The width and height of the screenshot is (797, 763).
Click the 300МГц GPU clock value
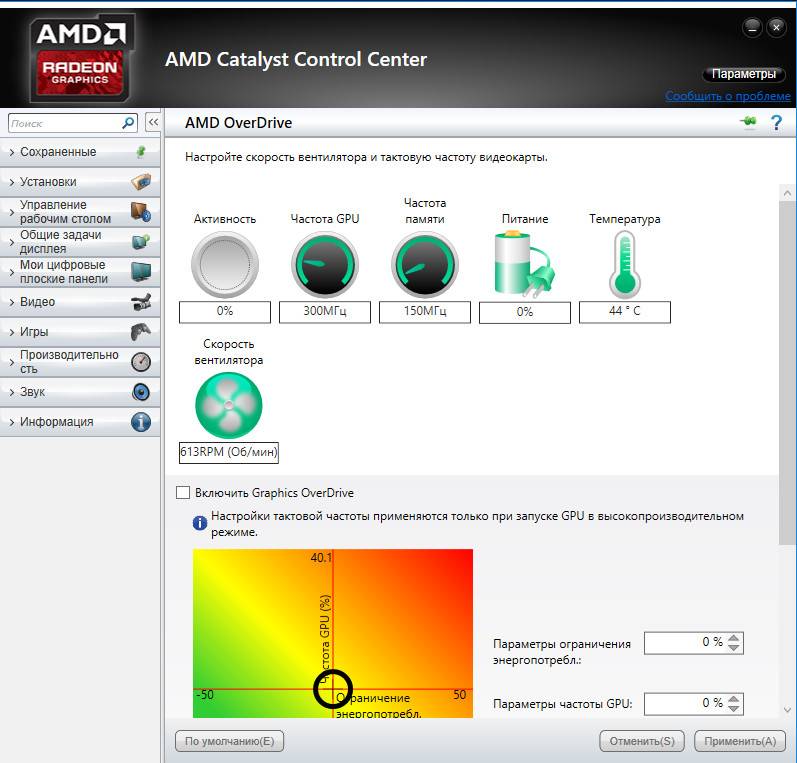coord(325,311)
